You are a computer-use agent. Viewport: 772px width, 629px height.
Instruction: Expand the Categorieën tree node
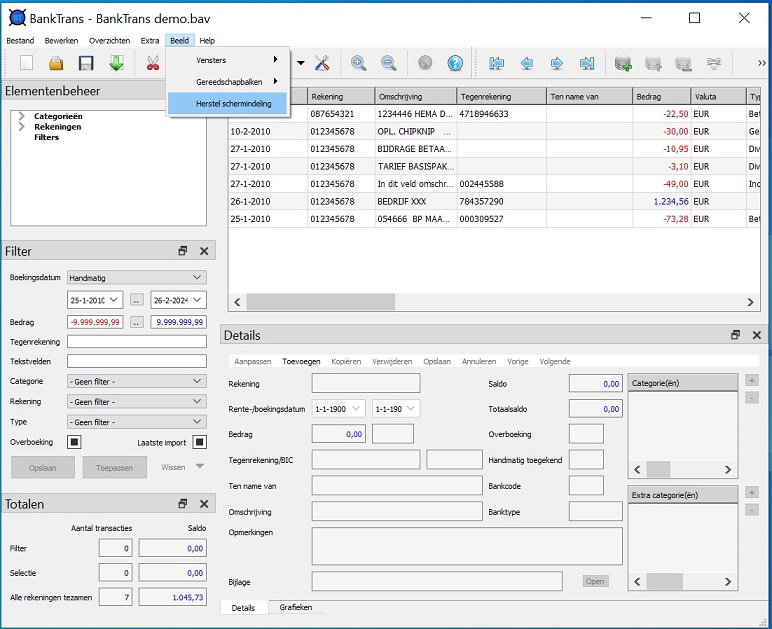point(22,117)
